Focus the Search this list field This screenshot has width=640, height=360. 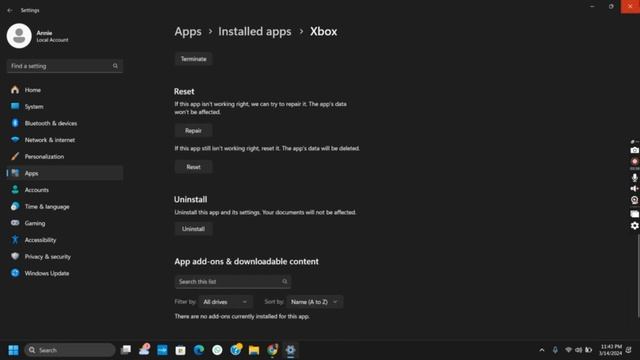(x=233, y=282)
